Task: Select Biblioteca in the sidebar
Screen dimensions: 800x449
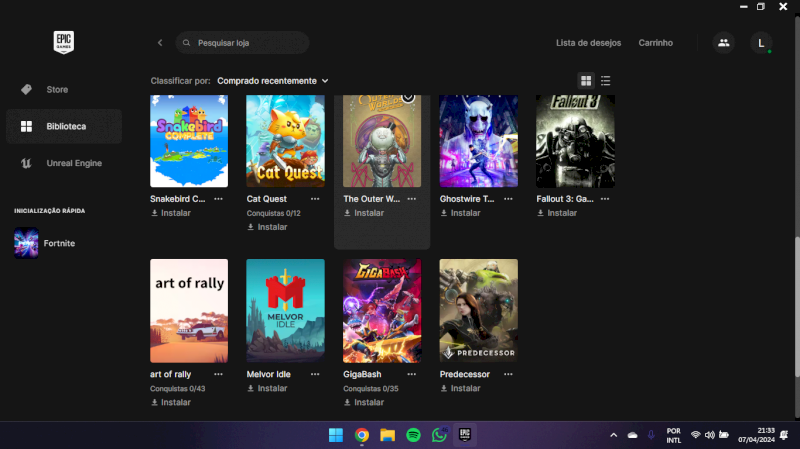Action: pos(64,126)
